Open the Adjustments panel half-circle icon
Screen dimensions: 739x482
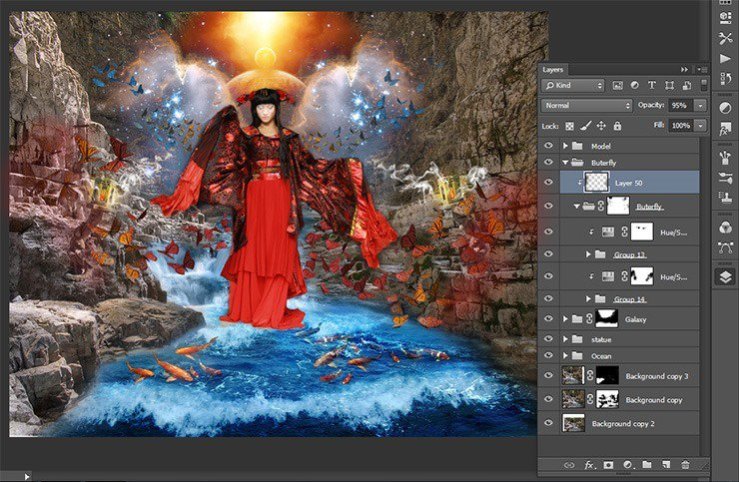pyautogui.click(x=725, y=108)
